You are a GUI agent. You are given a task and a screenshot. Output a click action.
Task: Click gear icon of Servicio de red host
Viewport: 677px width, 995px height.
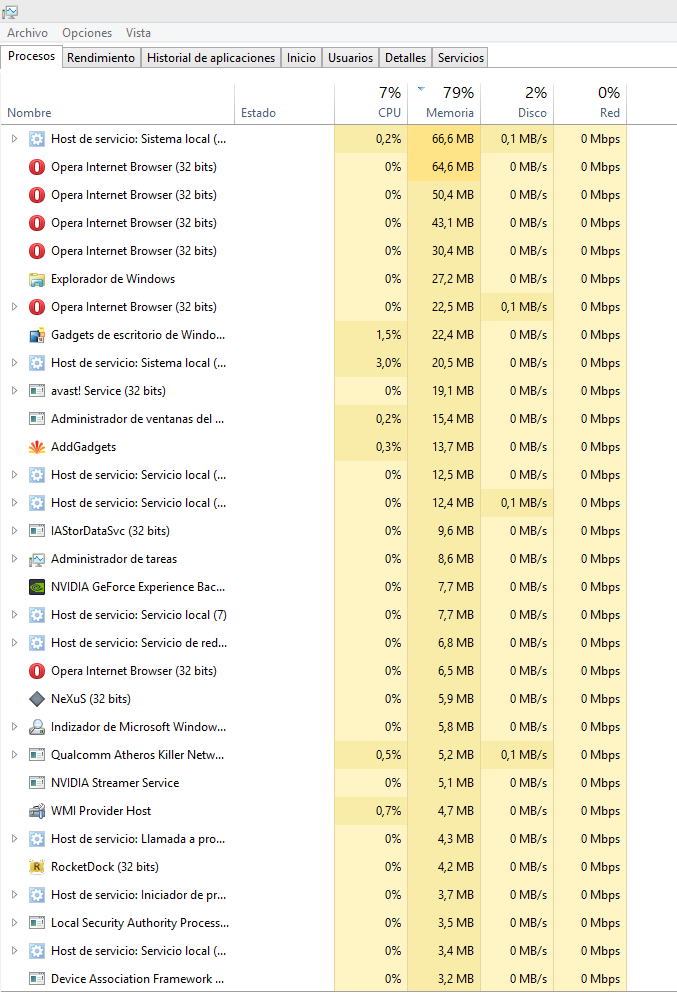point(37,643)
